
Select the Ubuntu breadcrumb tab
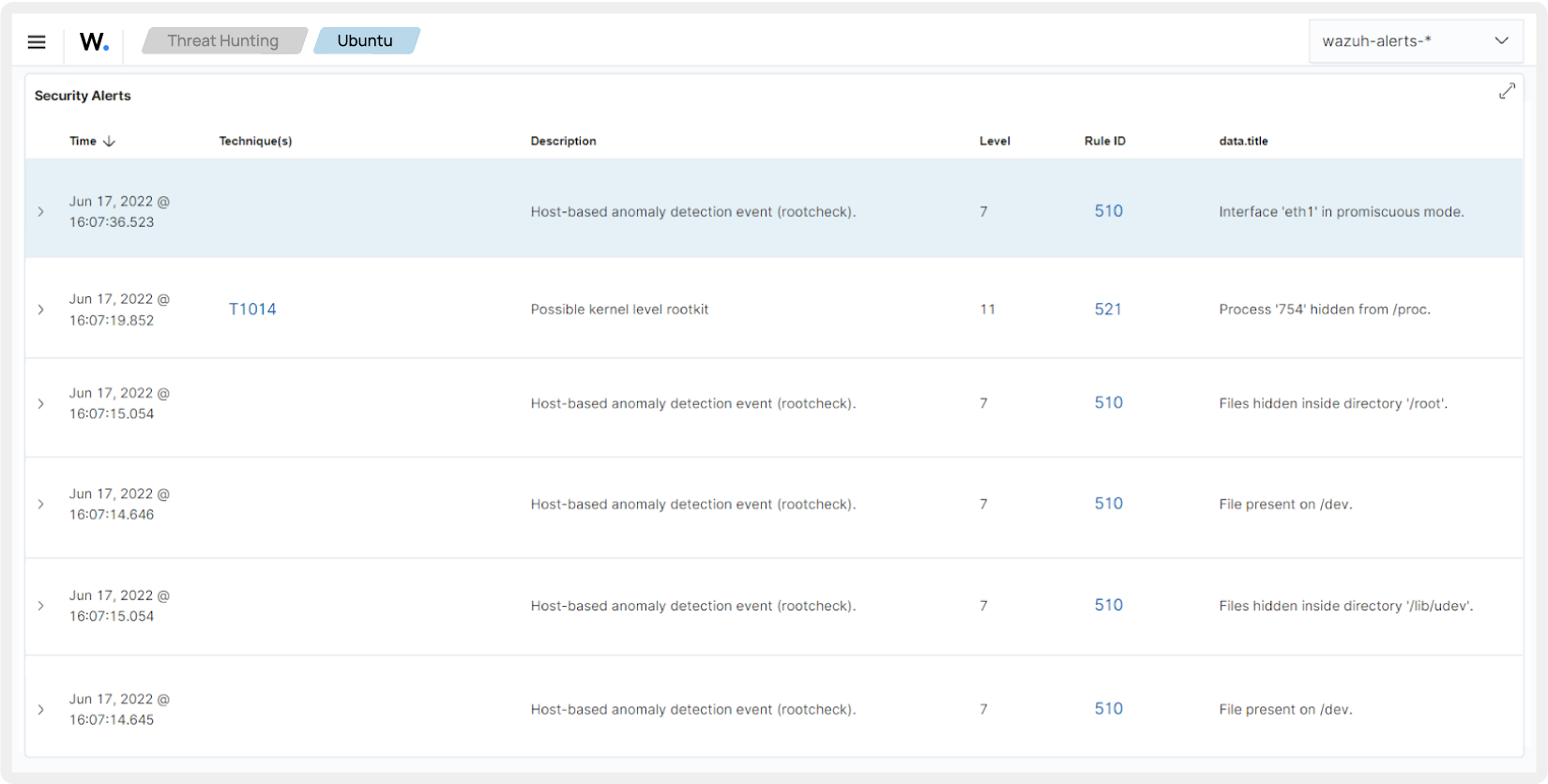coord(366,40)
